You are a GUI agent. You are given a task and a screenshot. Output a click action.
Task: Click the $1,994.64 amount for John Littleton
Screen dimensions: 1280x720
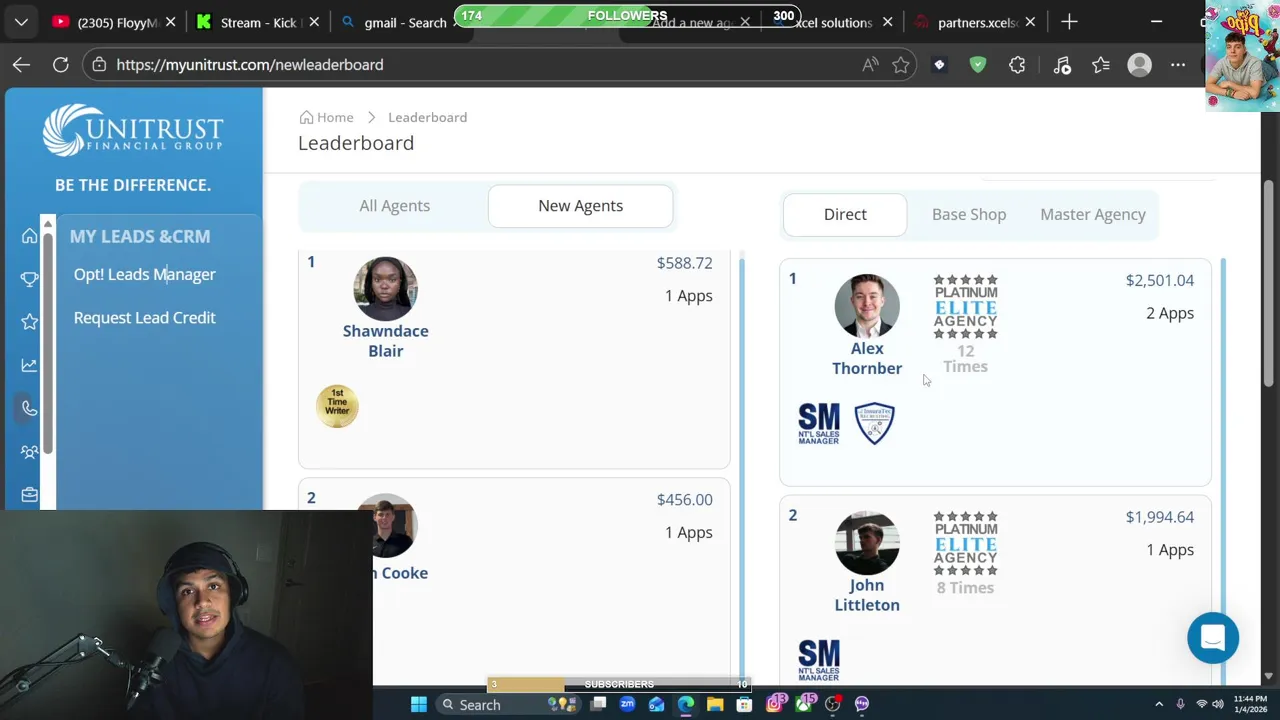(x=1160, y=518)
